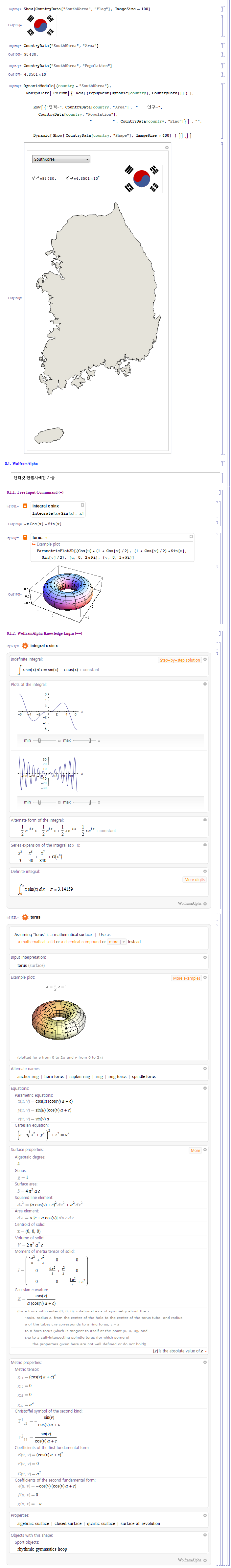Viewport: 231px width, 1568px height.
Task: Expand More surface properties
Action: [x=195, y=1150]
